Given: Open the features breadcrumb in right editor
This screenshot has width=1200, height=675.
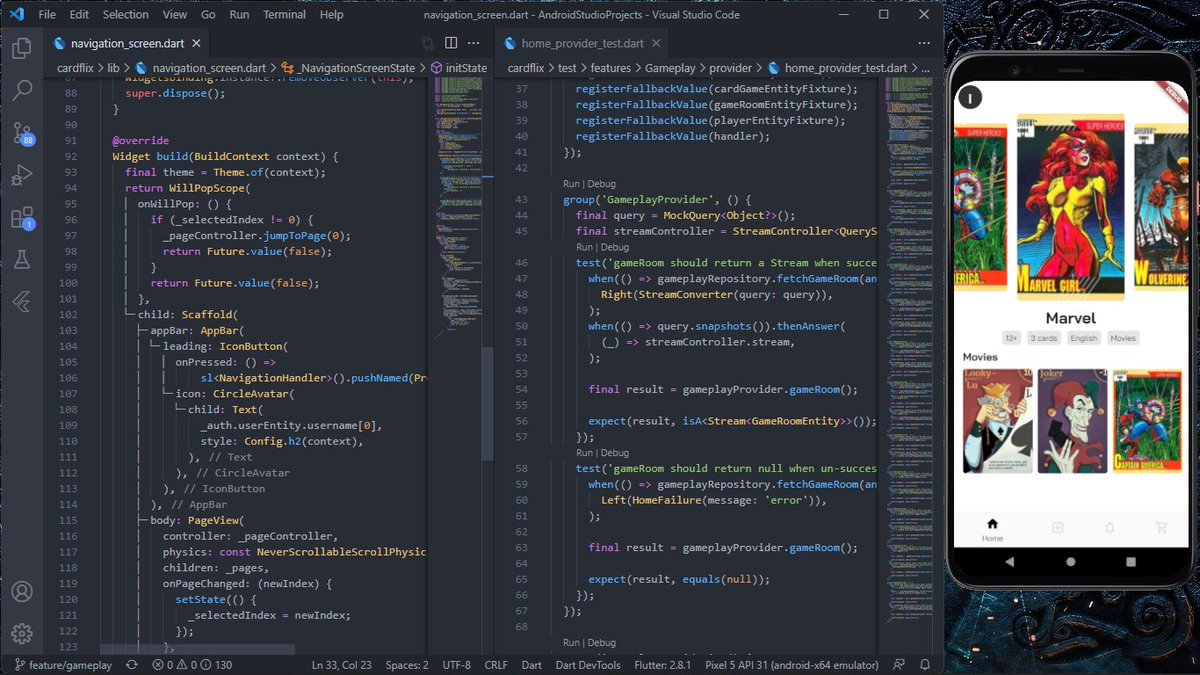Looking at the screenshot, I should click(610, 68).
